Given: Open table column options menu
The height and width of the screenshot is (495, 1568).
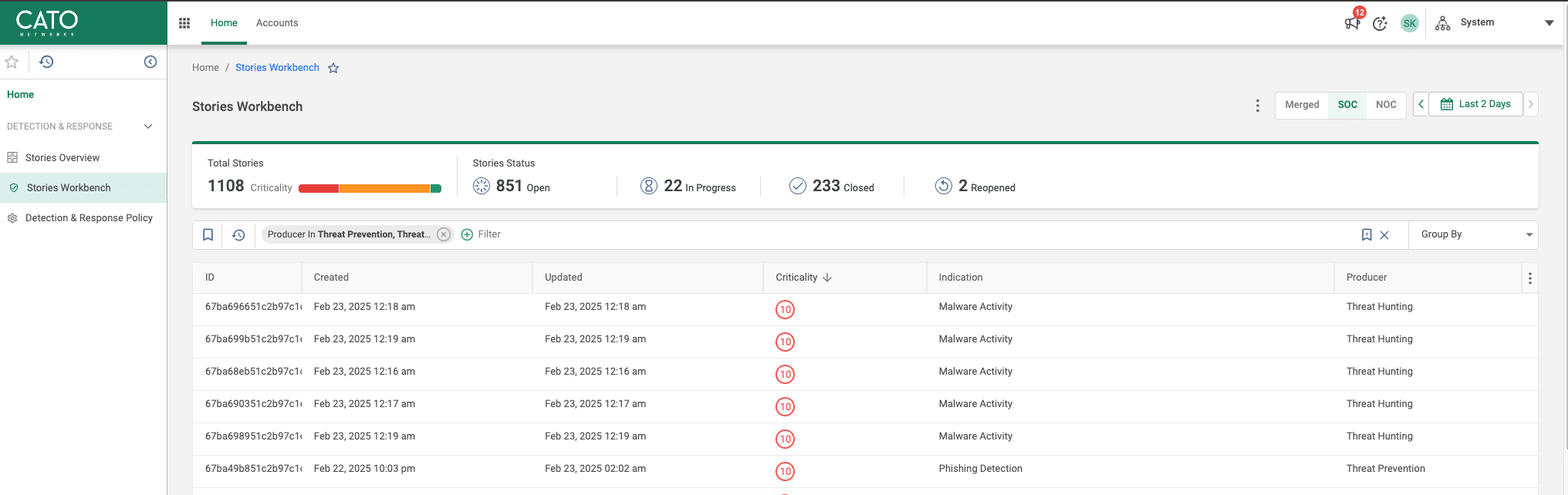Looking at the screenshot, I should click(x=1530, y=278).
